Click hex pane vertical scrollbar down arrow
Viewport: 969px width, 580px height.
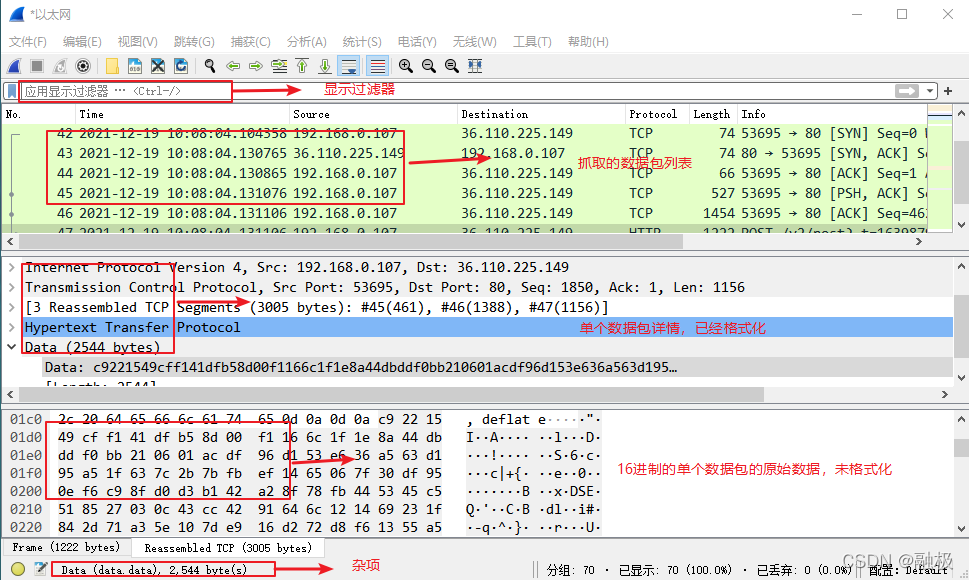[961, 529]
